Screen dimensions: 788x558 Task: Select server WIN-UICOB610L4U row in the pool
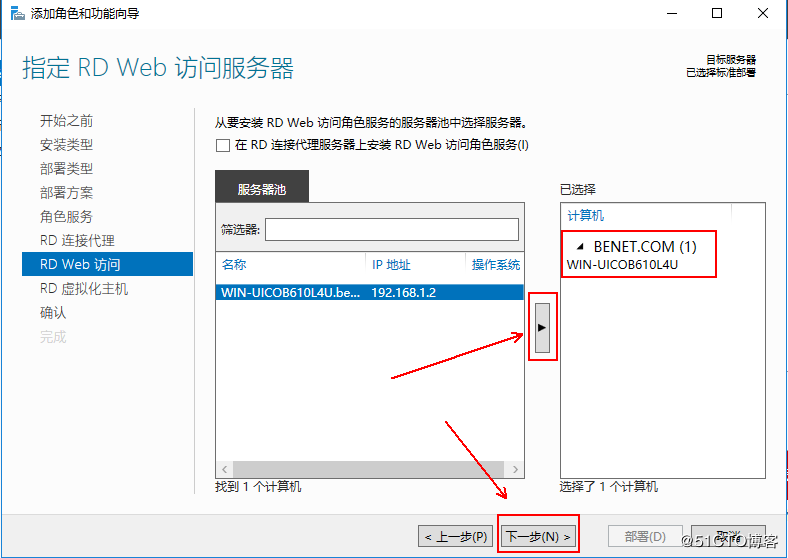368,293
